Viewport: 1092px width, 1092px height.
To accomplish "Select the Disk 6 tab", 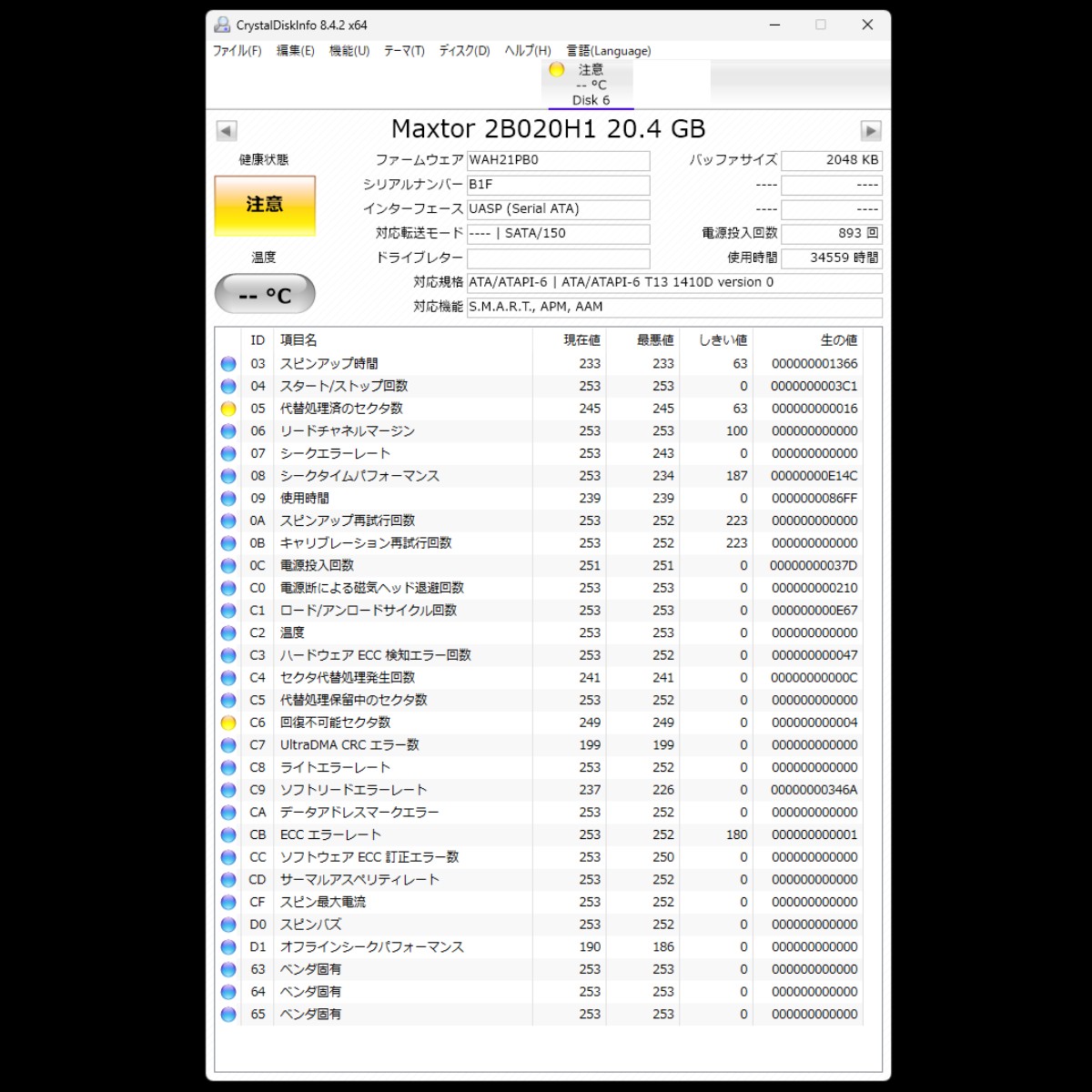I will point(591,85).
